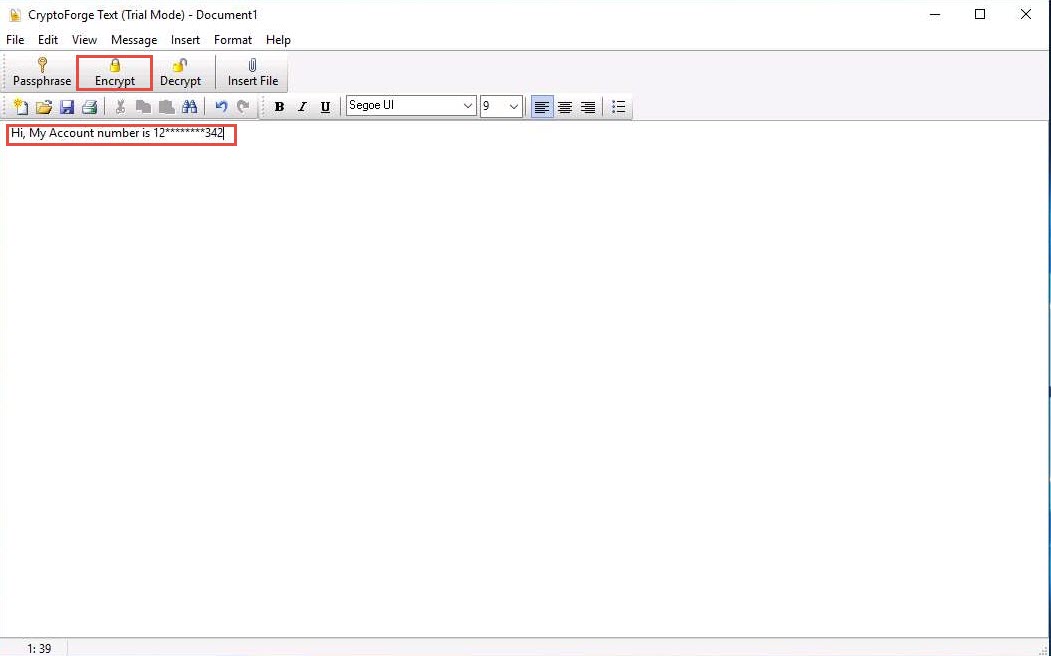Screen dimensions: 1051x656
Task: Click the Encrypt padlock button
Action: click(115, 72)
